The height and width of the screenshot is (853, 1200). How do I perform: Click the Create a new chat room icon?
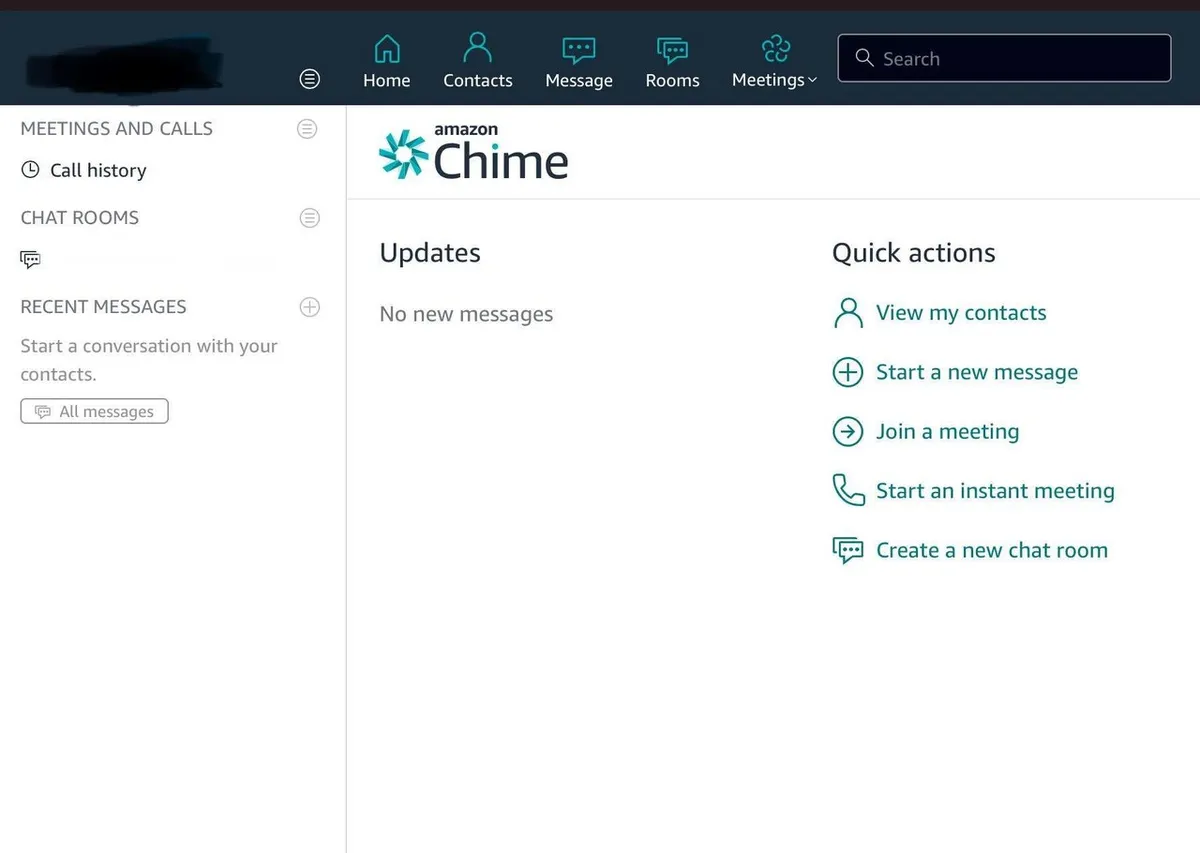coord(848,551)
